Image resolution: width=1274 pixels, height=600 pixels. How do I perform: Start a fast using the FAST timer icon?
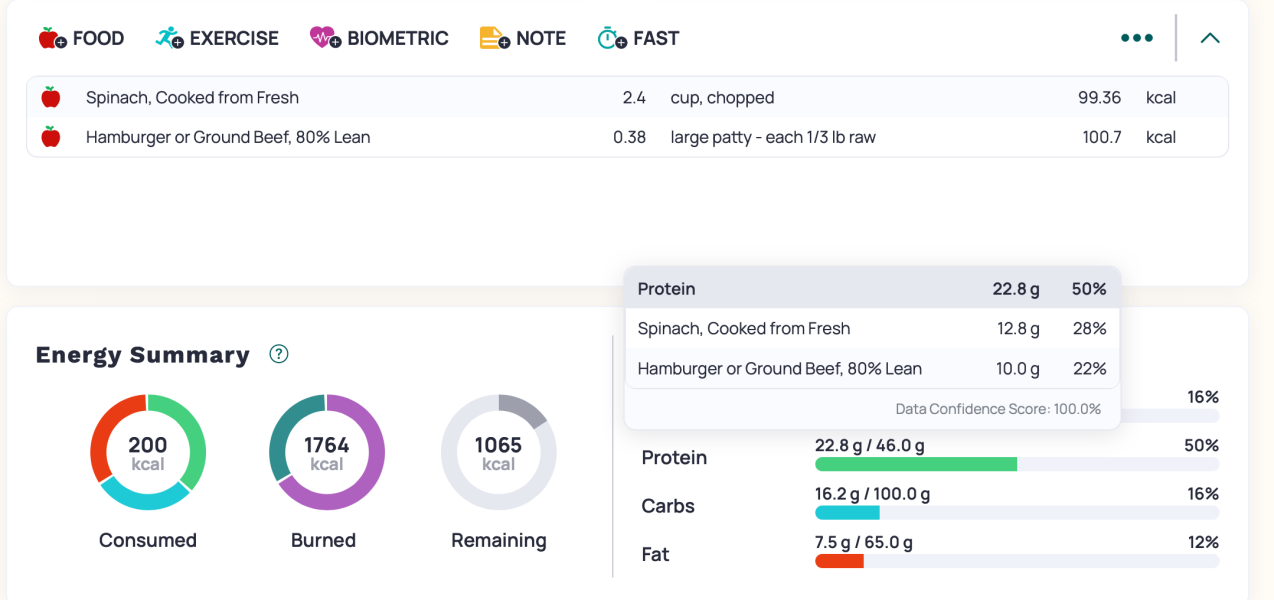pyautogui.click(x=609, y=37)
